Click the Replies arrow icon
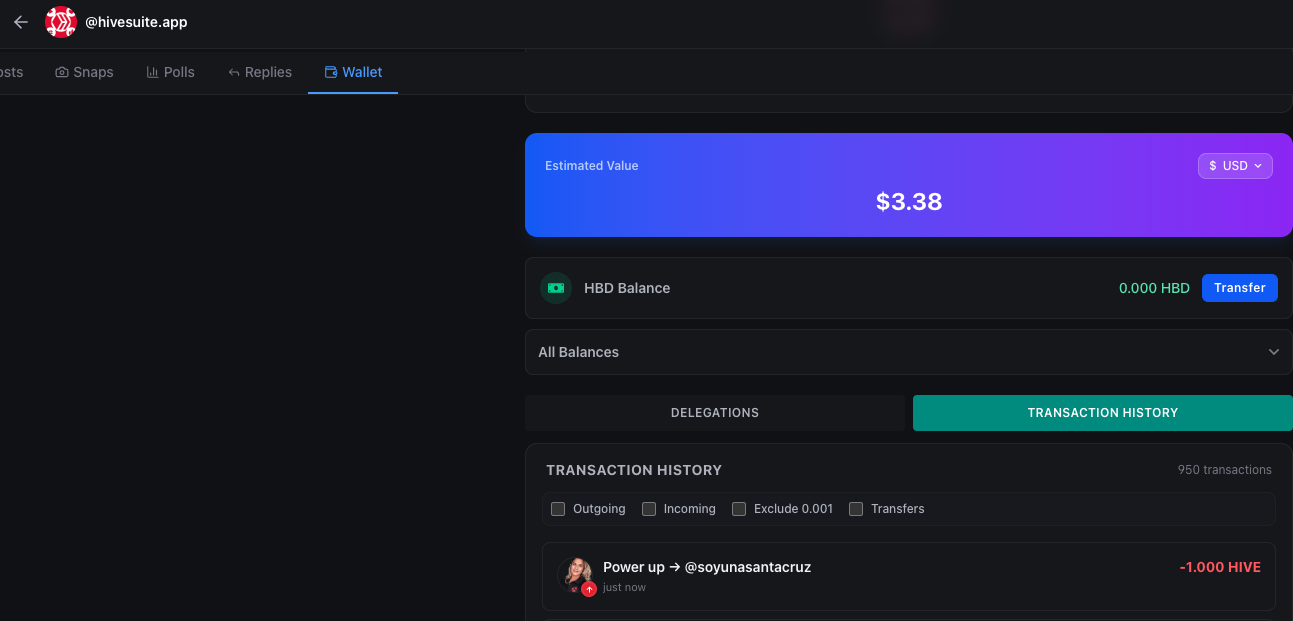The height and width of the screenshot is (621, 1293). point(234,72)
